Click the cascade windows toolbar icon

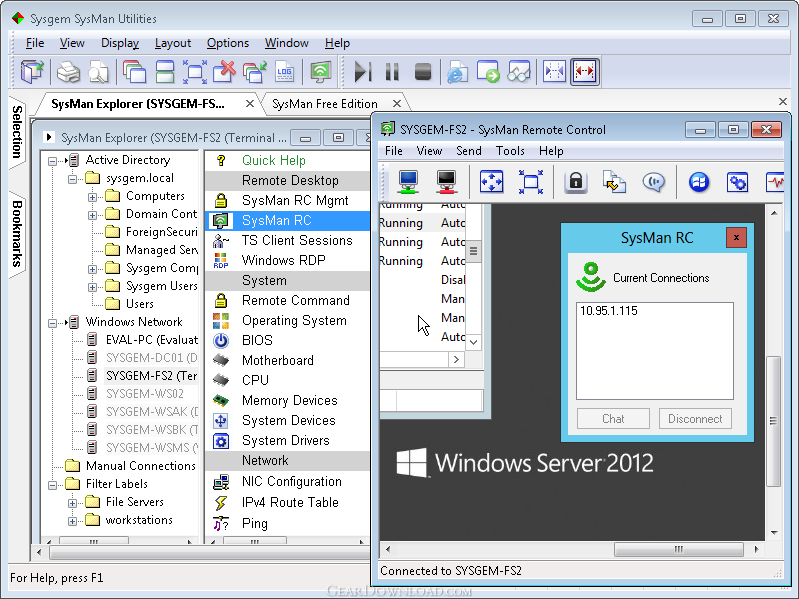(x=135, y=72)
